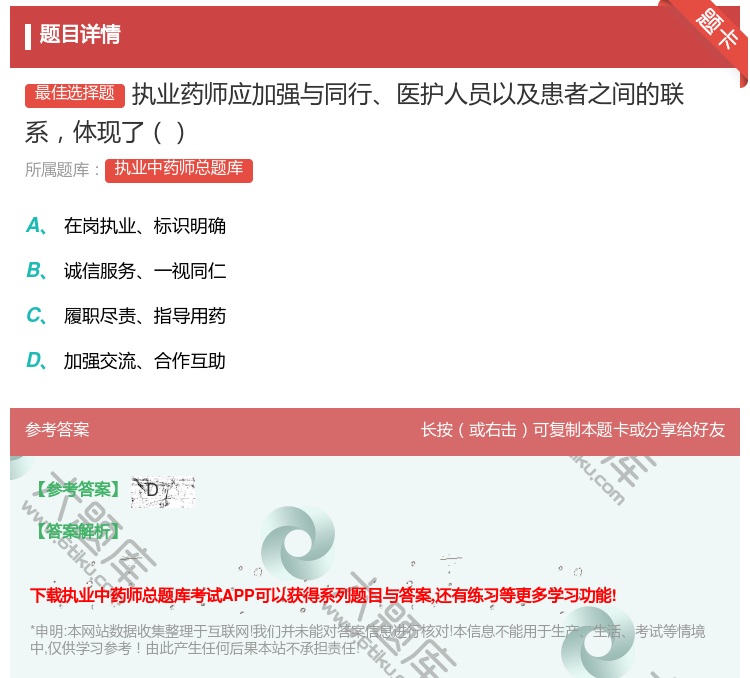Click the 执业中药师总题库 tag
Image resolution: width=750 pixels, height=678 pixels.
coord(179,170)
